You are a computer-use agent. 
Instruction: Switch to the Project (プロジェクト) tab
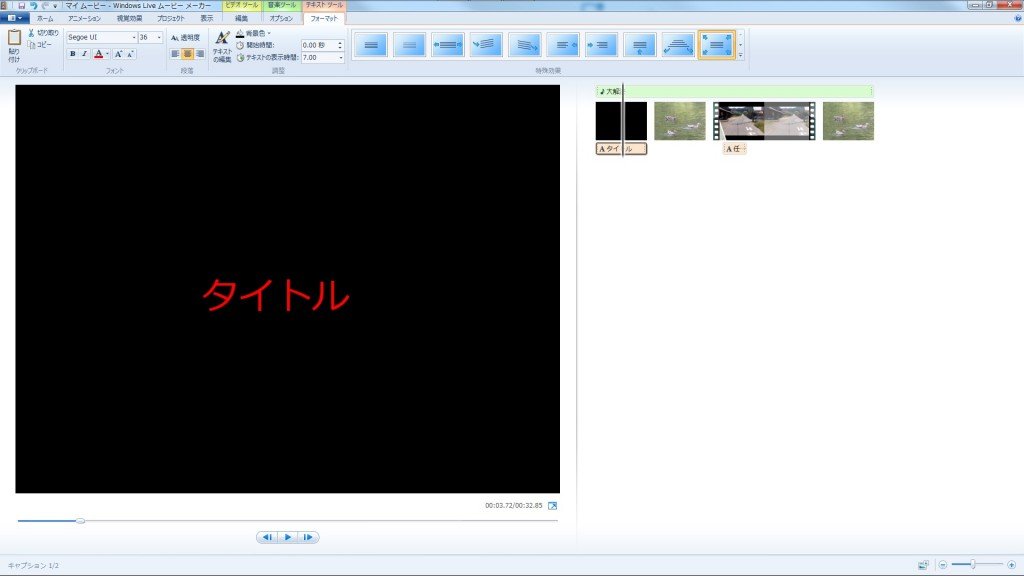[170, 18]
